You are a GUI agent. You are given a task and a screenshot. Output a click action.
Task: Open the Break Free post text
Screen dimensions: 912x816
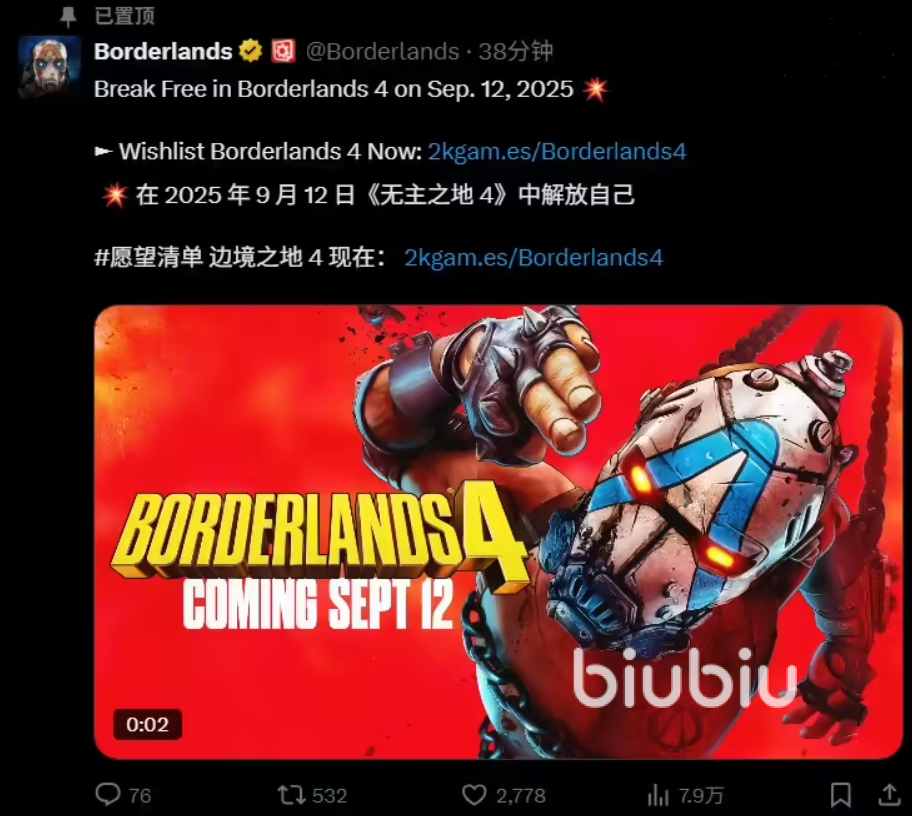click(334, 90)
